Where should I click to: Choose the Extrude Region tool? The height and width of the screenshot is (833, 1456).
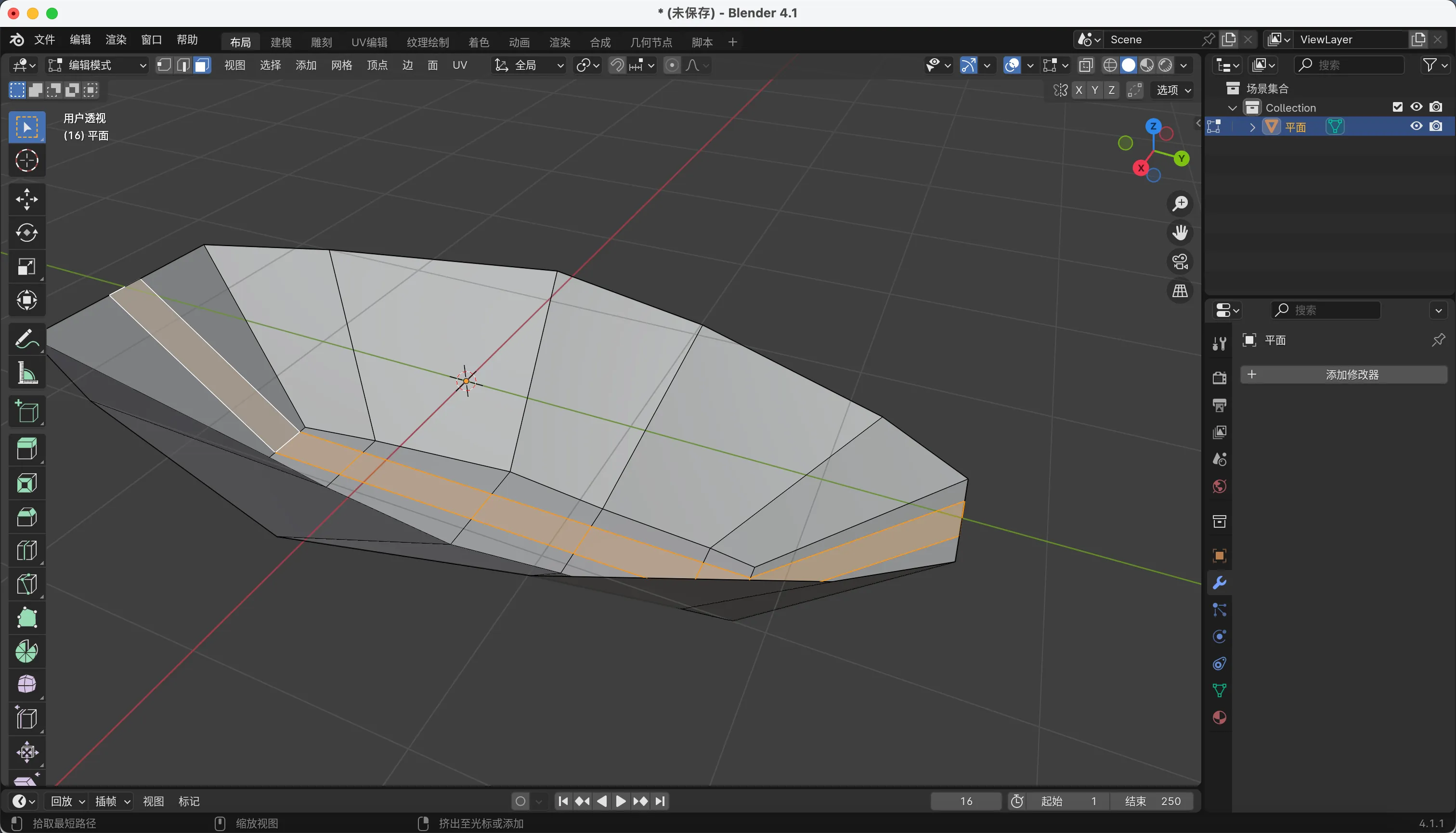point(27,449)
